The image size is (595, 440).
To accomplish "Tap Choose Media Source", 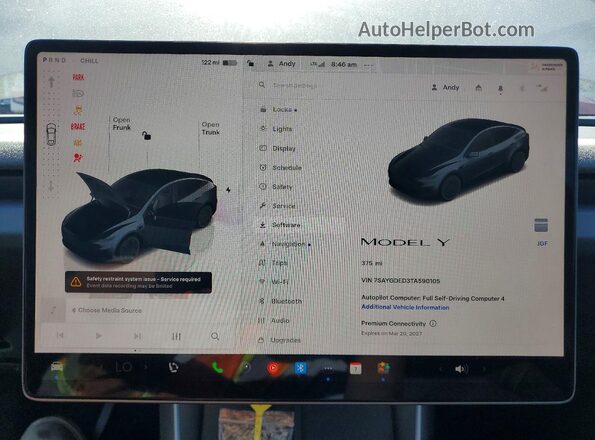I will tap(107, 310).
